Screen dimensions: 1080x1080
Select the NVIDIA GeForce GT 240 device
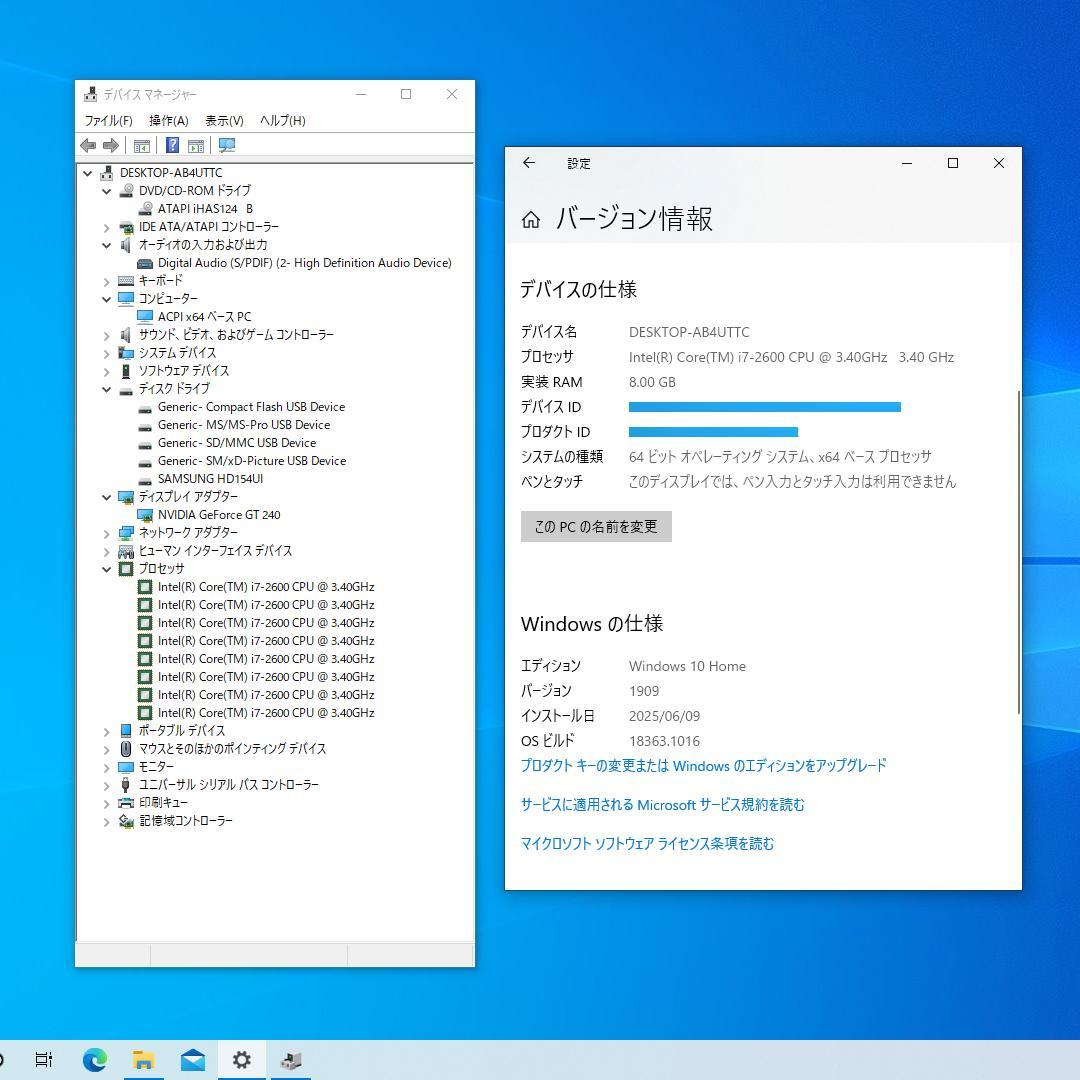pyautogui.click(x=216, y=515)
